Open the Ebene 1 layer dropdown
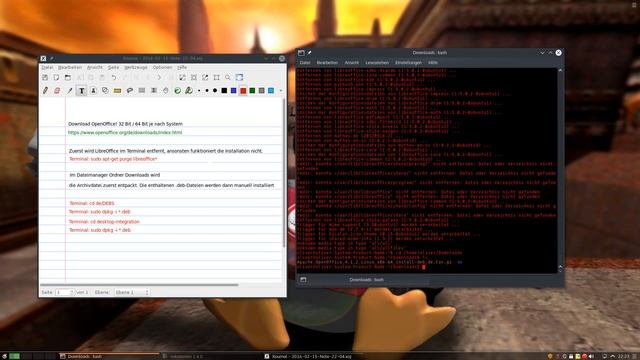 (131, 292)
